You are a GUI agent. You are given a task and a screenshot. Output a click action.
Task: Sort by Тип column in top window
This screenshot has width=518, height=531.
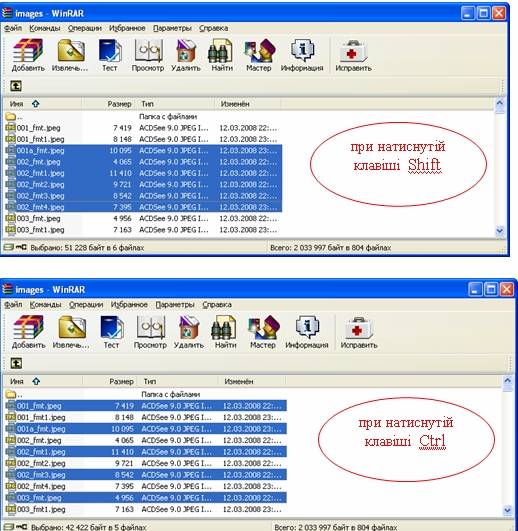(175, 104)
